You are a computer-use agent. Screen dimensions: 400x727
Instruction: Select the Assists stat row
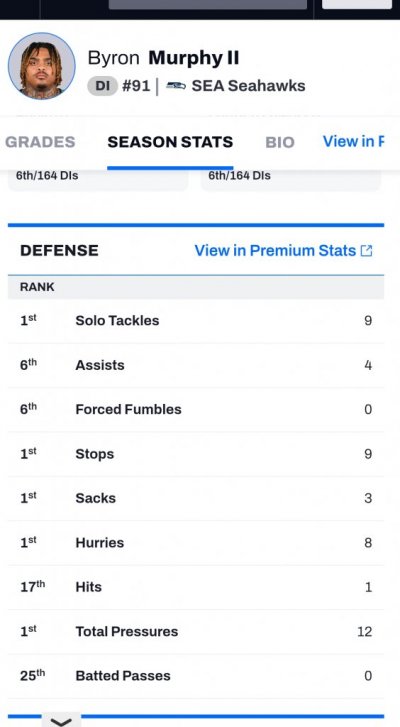click(x=196, y=365)
